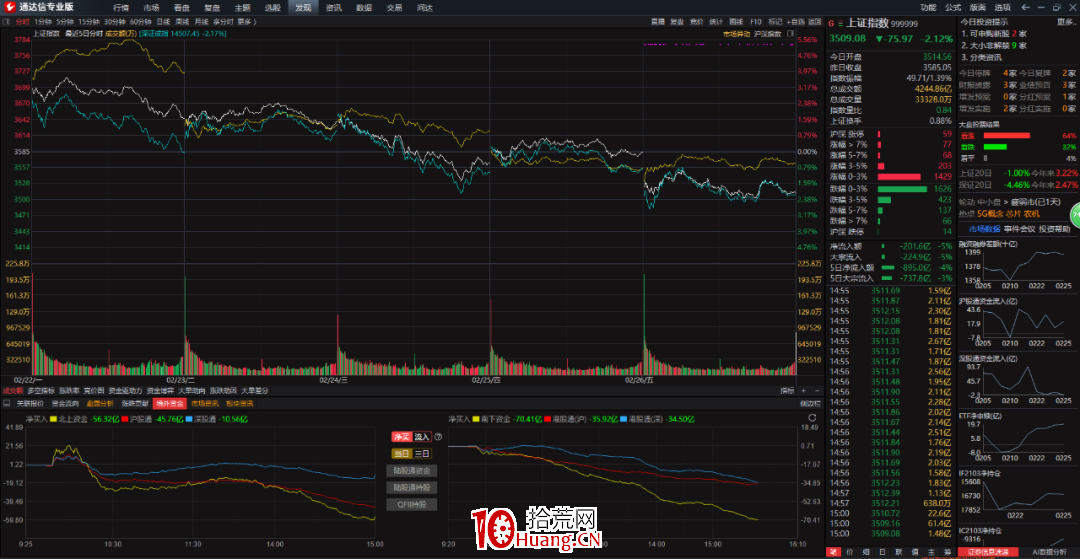Click the 大小非解禁 notice line
The height and width of the screenshot is (559, 1080).
994,45
